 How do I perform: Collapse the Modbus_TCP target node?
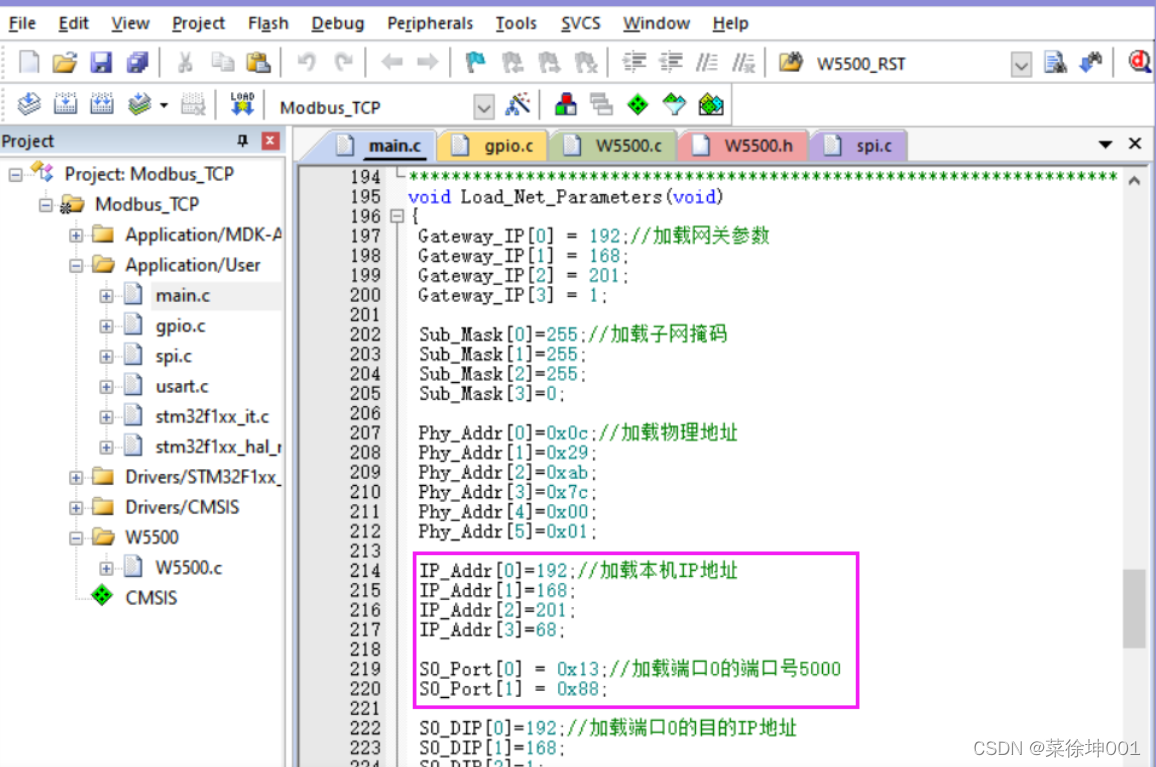(46, 204)
